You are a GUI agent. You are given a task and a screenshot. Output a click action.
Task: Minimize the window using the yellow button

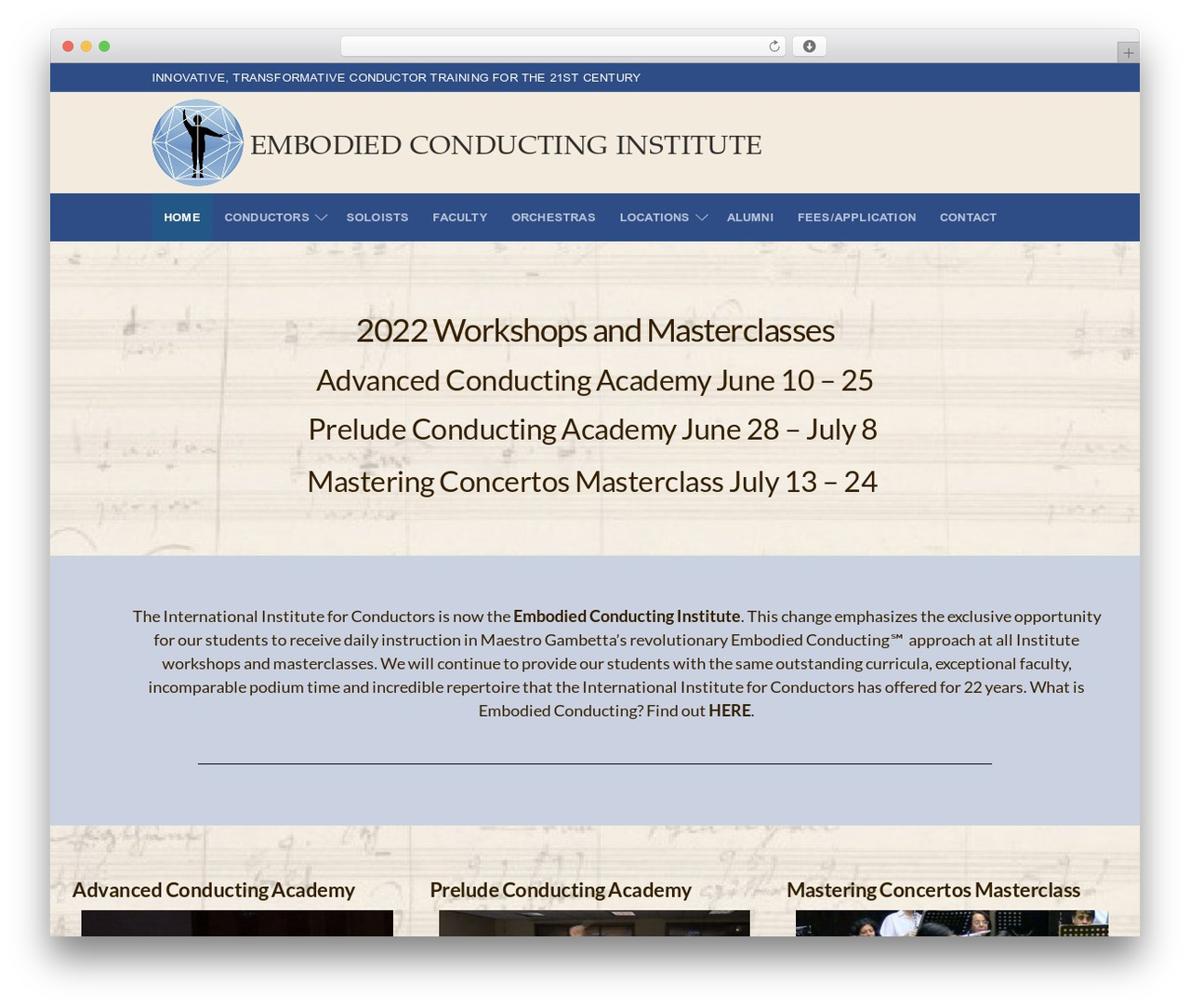[x=86, y=46]
